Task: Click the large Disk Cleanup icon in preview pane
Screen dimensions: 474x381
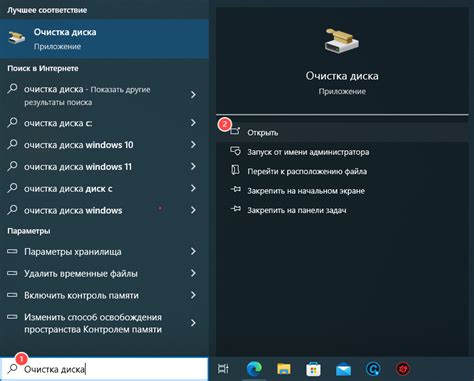Action: point(342,41)
